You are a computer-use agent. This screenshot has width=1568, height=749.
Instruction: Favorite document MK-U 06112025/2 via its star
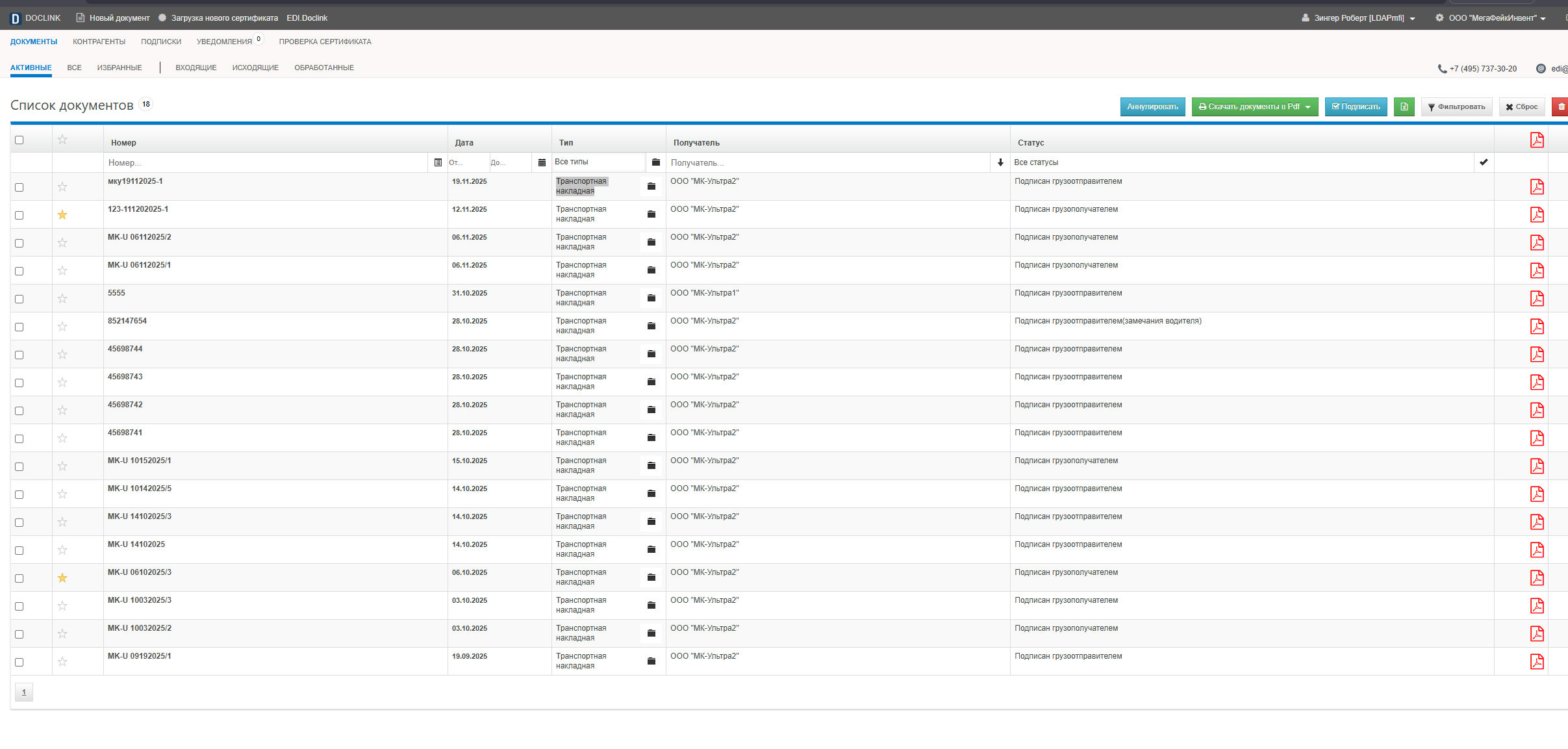coord(62,243)
